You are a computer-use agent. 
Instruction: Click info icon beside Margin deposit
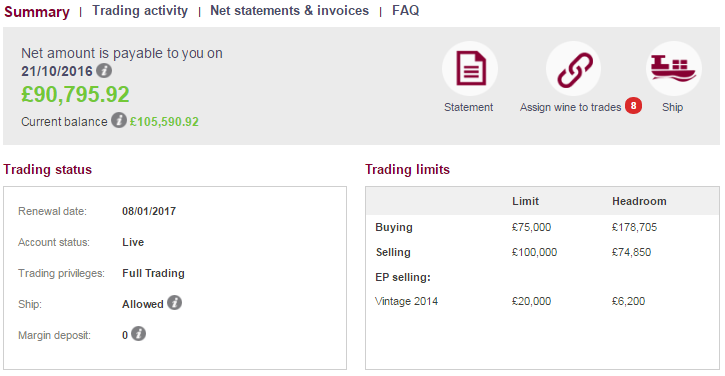pos(138,334)
